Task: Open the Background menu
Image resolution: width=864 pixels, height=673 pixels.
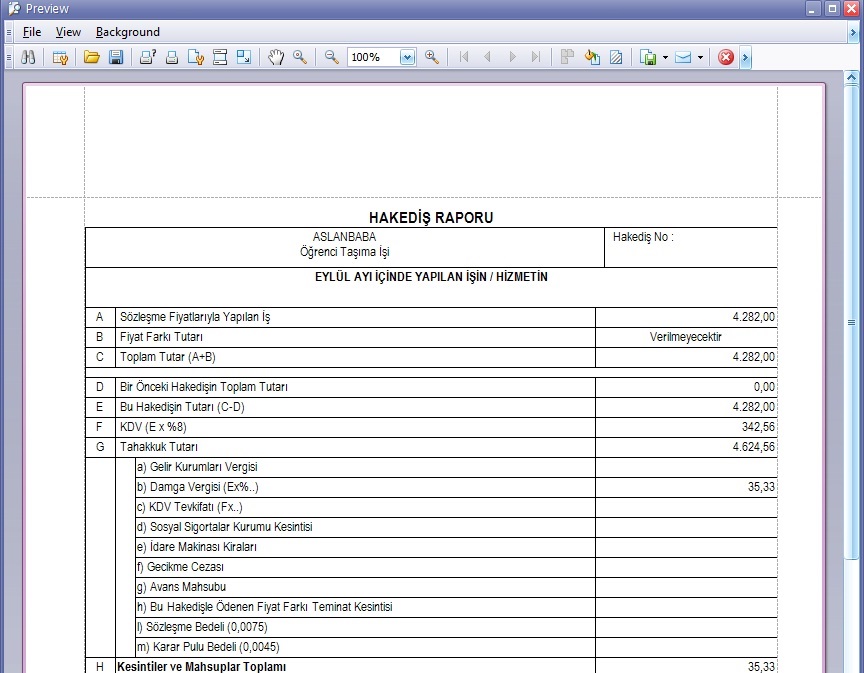Action: [127, 32]
